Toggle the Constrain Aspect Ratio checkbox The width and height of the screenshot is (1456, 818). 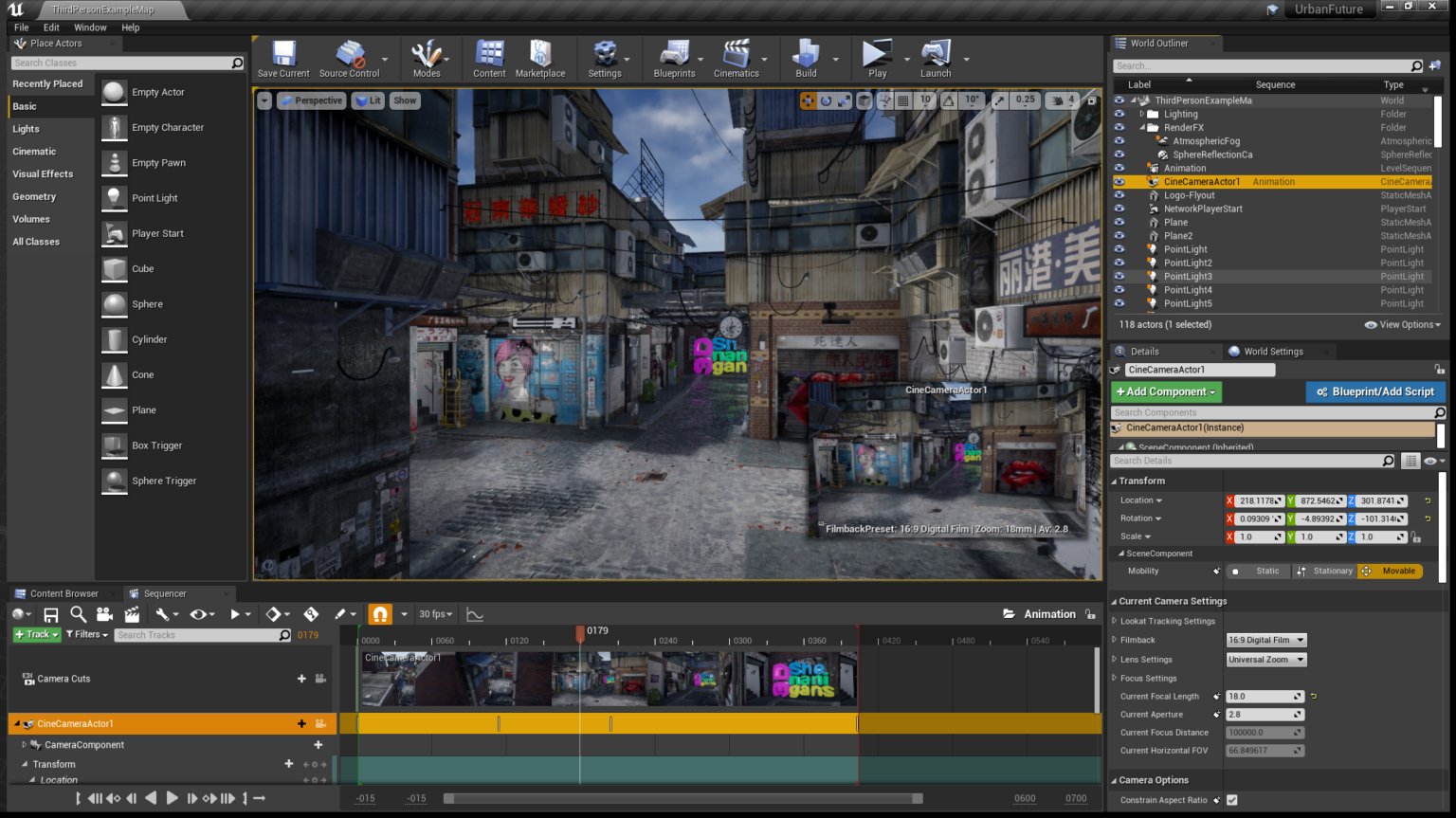tap(1231, 800)
